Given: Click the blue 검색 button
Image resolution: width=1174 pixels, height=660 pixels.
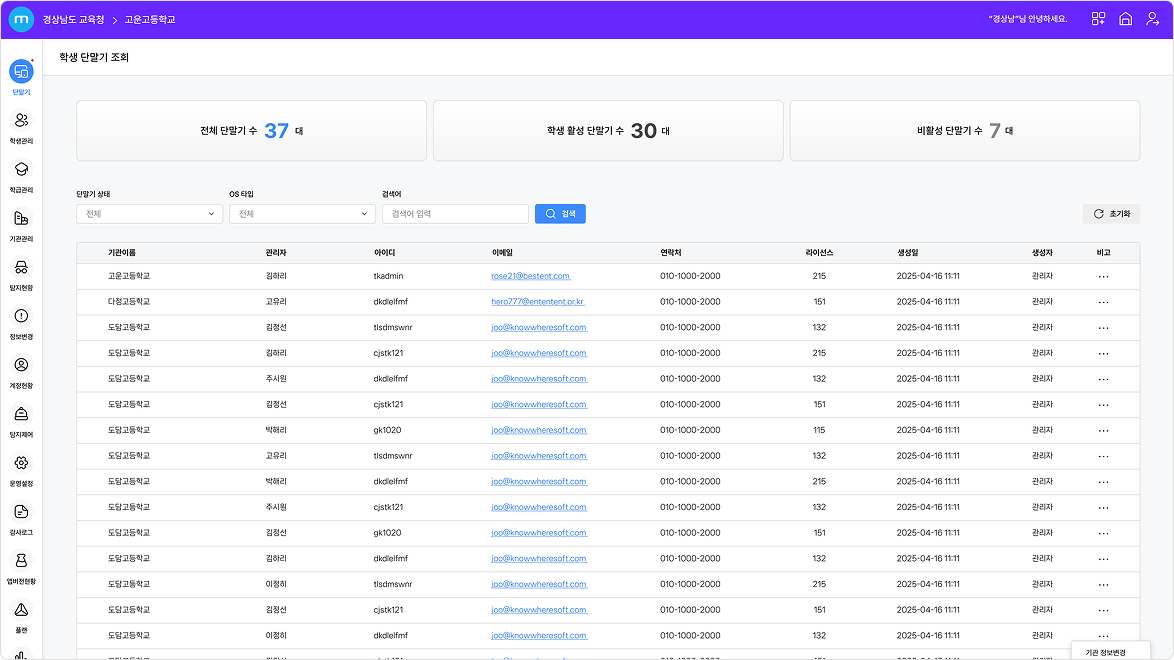Looking at the screenshot, I should (560, 214).
